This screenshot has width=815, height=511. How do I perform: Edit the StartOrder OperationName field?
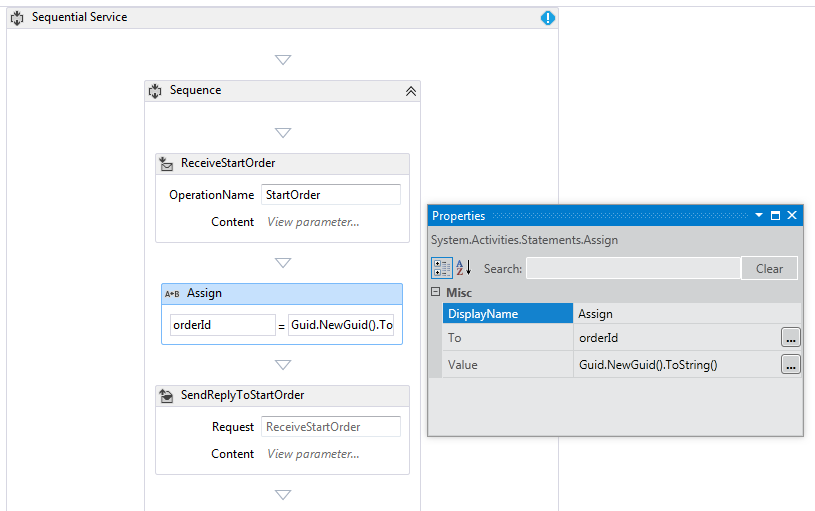click(x=330, y=194)
